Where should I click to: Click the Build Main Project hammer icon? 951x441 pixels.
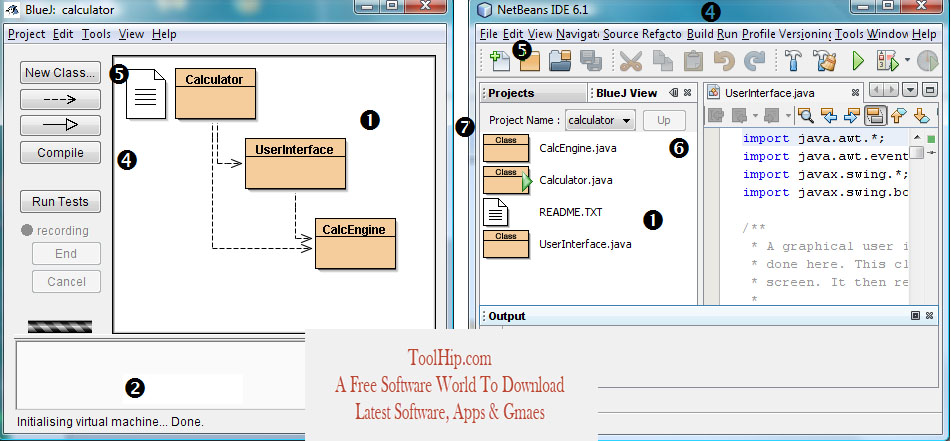tap(793, 61)
